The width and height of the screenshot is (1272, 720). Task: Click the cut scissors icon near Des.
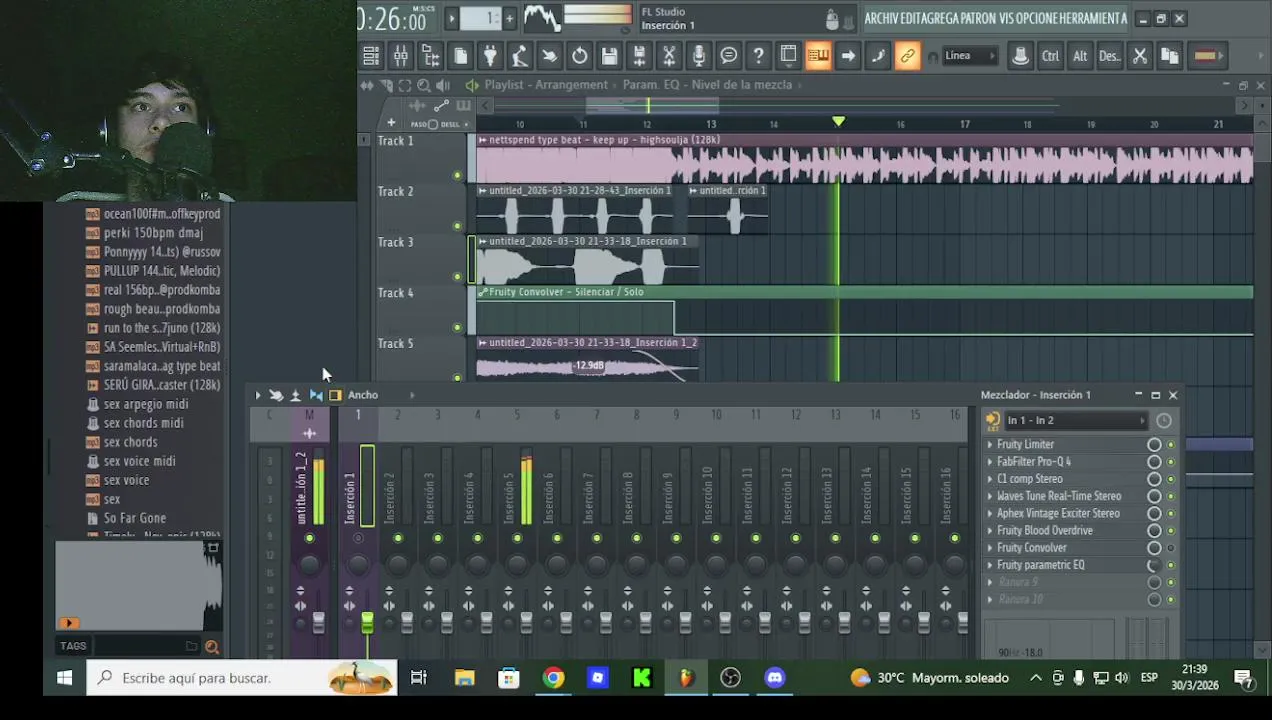point(1140,56)
